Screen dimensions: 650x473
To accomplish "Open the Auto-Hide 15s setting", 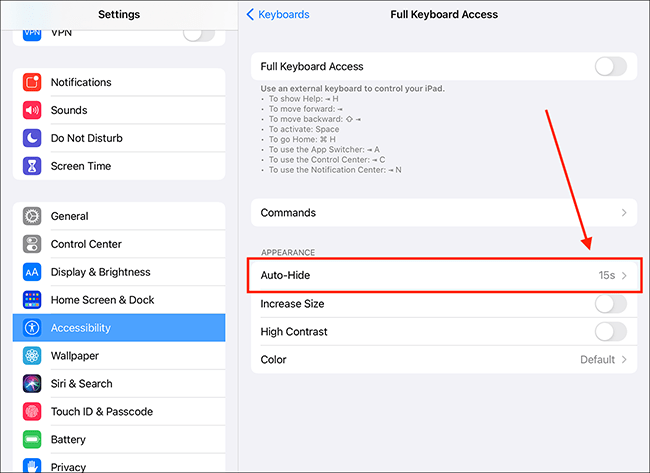I will coord(444,275).
